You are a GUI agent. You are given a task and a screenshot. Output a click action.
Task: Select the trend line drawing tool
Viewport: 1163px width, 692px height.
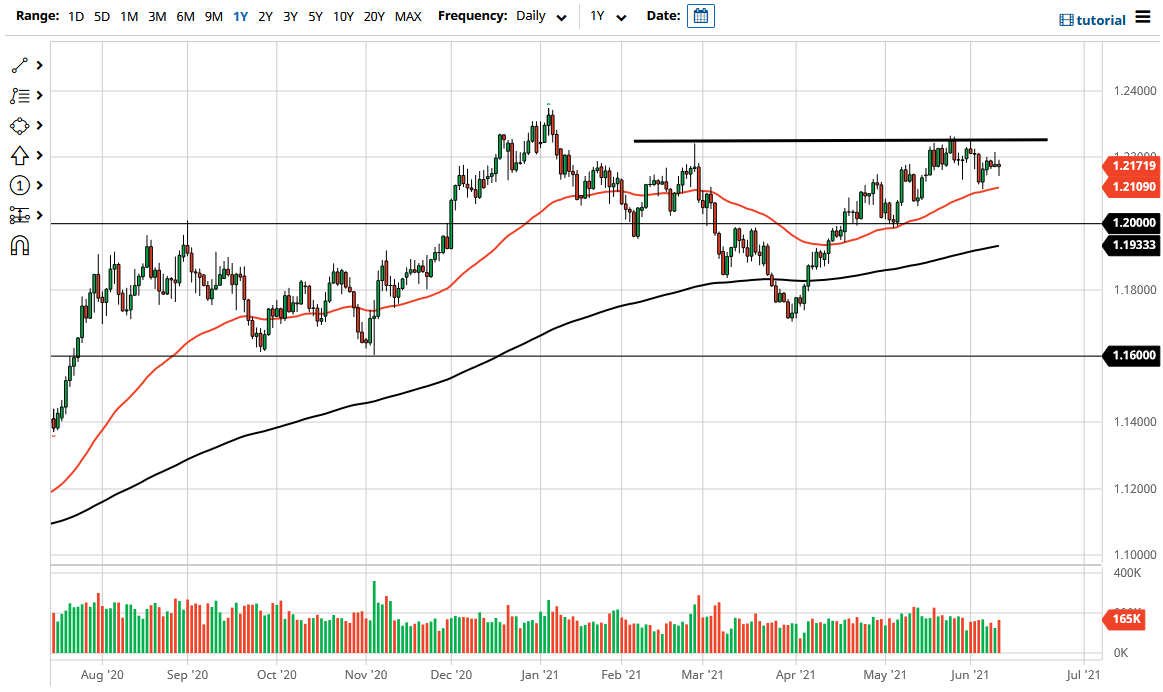20,64
